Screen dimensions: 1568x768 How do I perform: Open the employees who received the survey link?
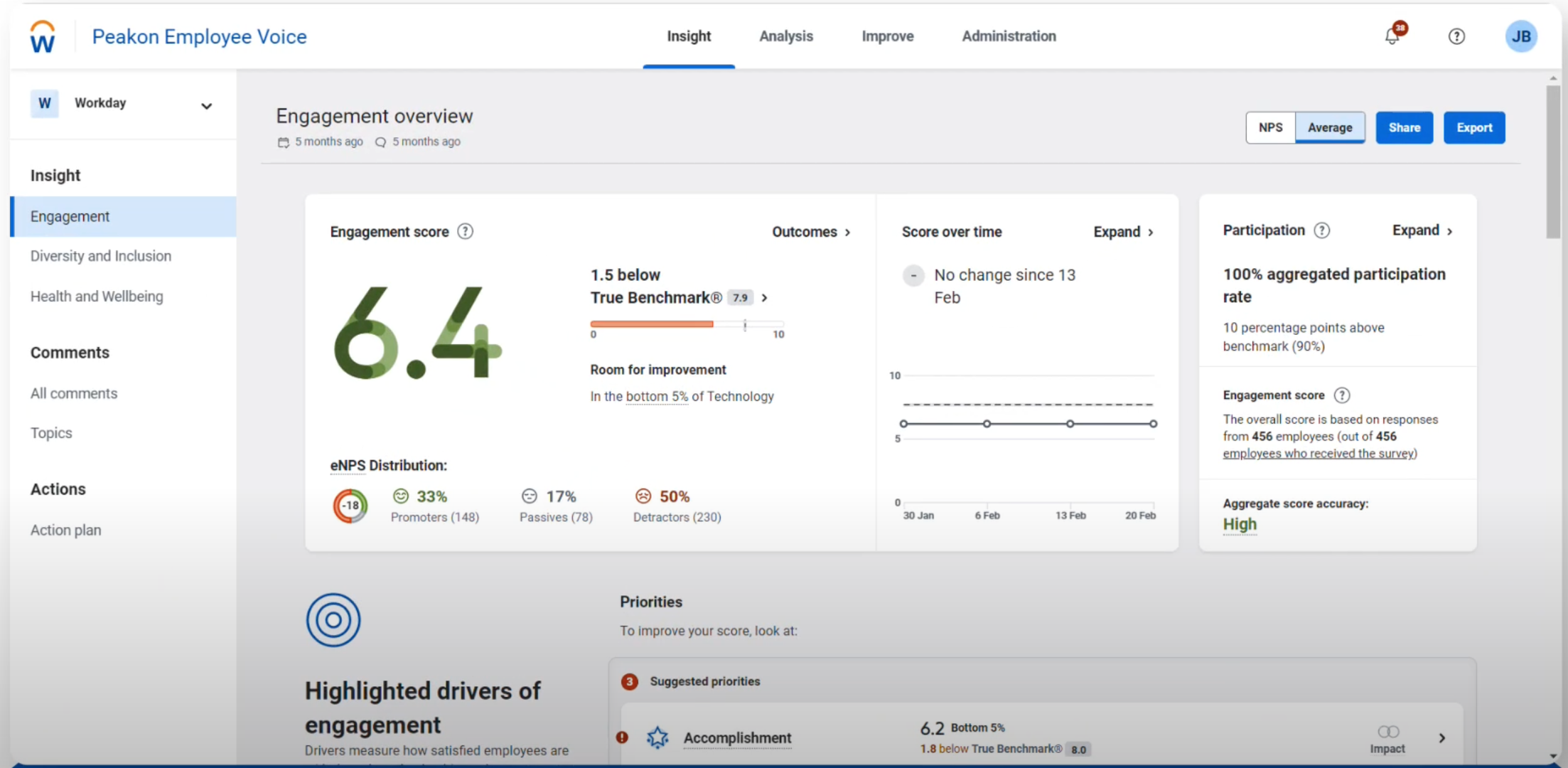coord(1319,453)
